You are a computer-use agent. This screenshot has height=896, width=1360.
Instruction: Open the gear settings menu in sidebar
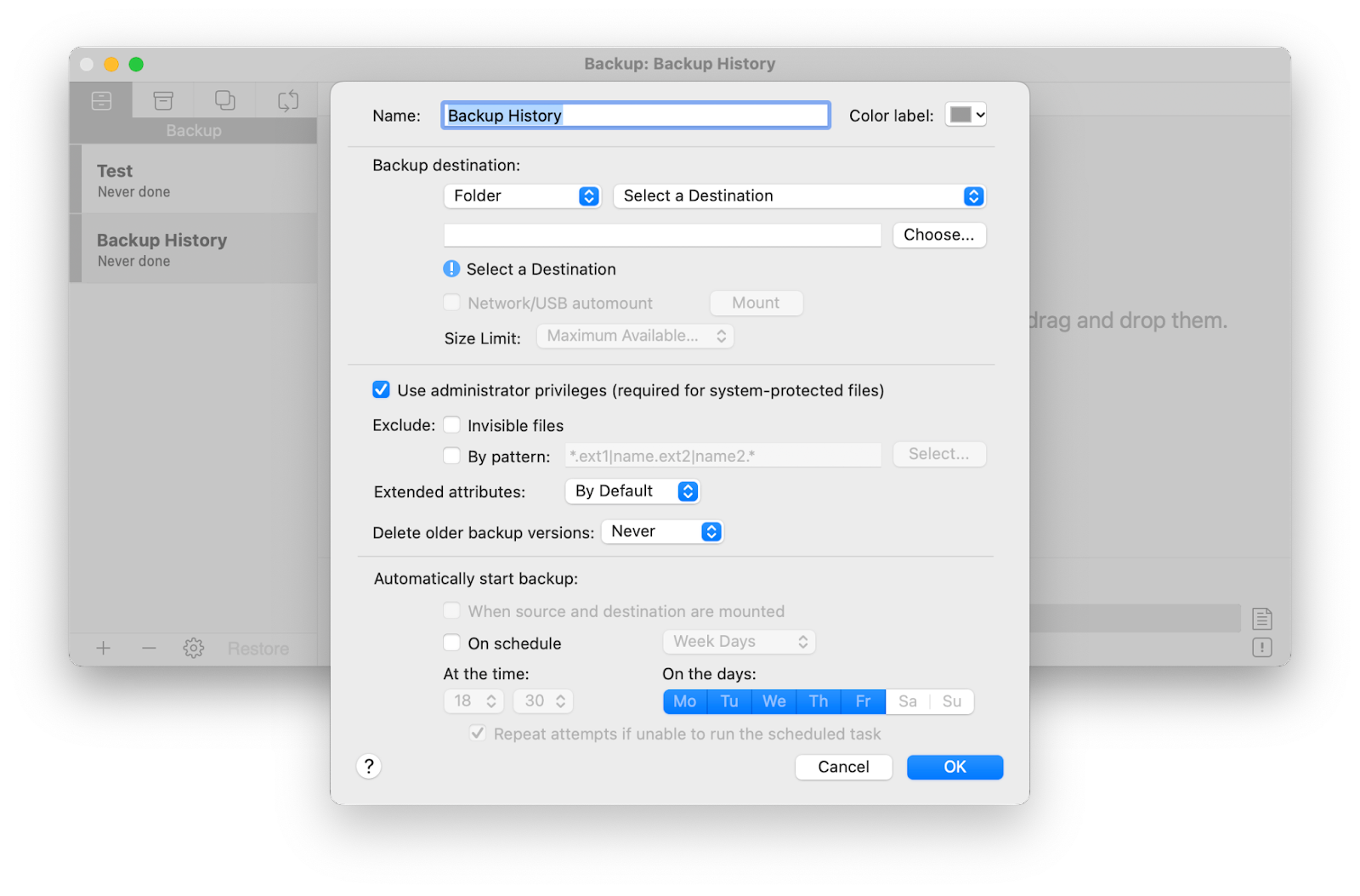pyautogui.click(x=194, y=649)
